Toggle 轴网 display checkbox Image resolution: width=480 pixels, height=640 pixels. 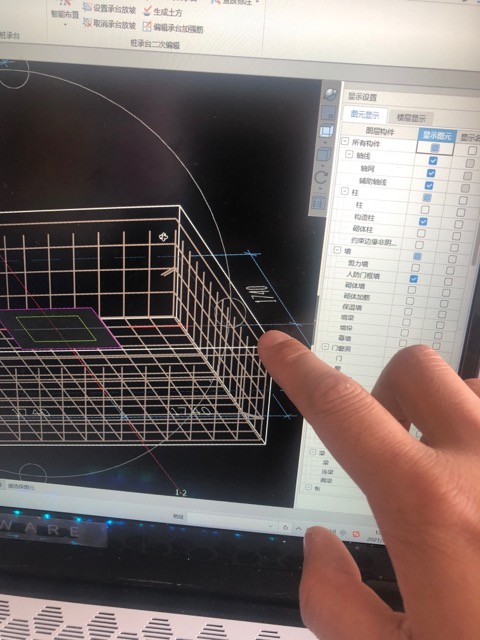431,173
